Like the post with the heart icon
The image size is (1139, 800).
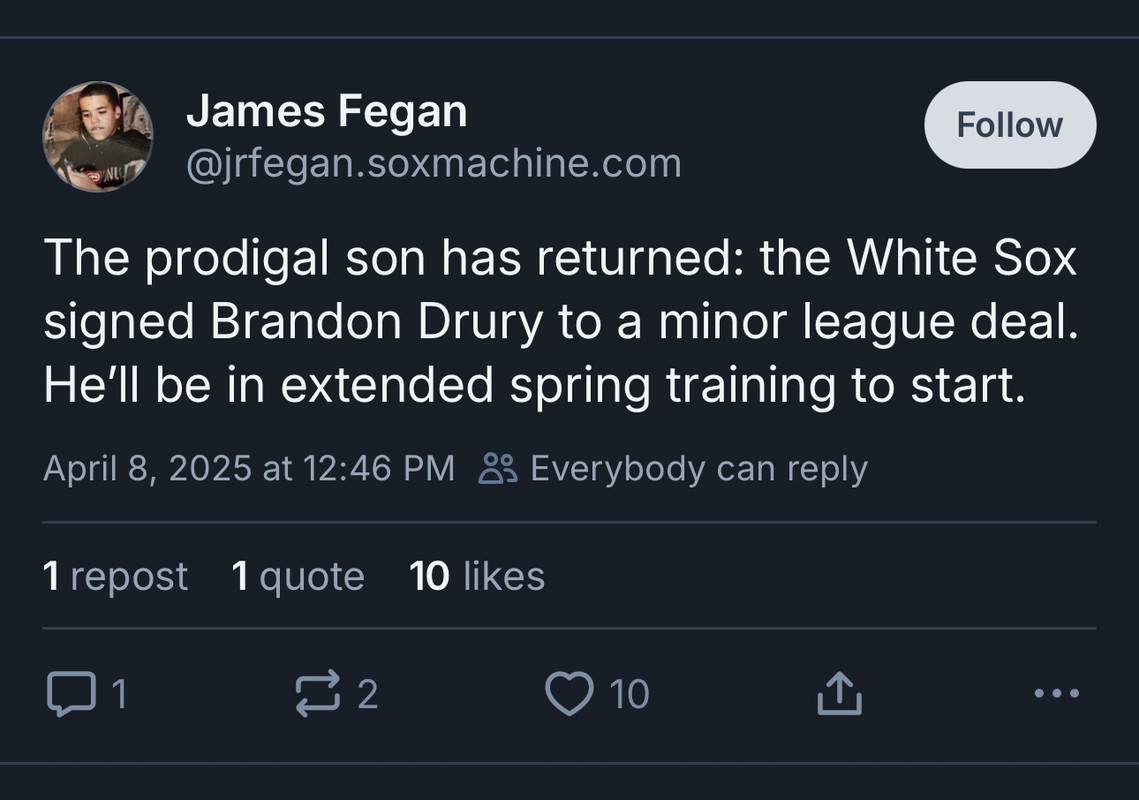click(x=569, y=694)
